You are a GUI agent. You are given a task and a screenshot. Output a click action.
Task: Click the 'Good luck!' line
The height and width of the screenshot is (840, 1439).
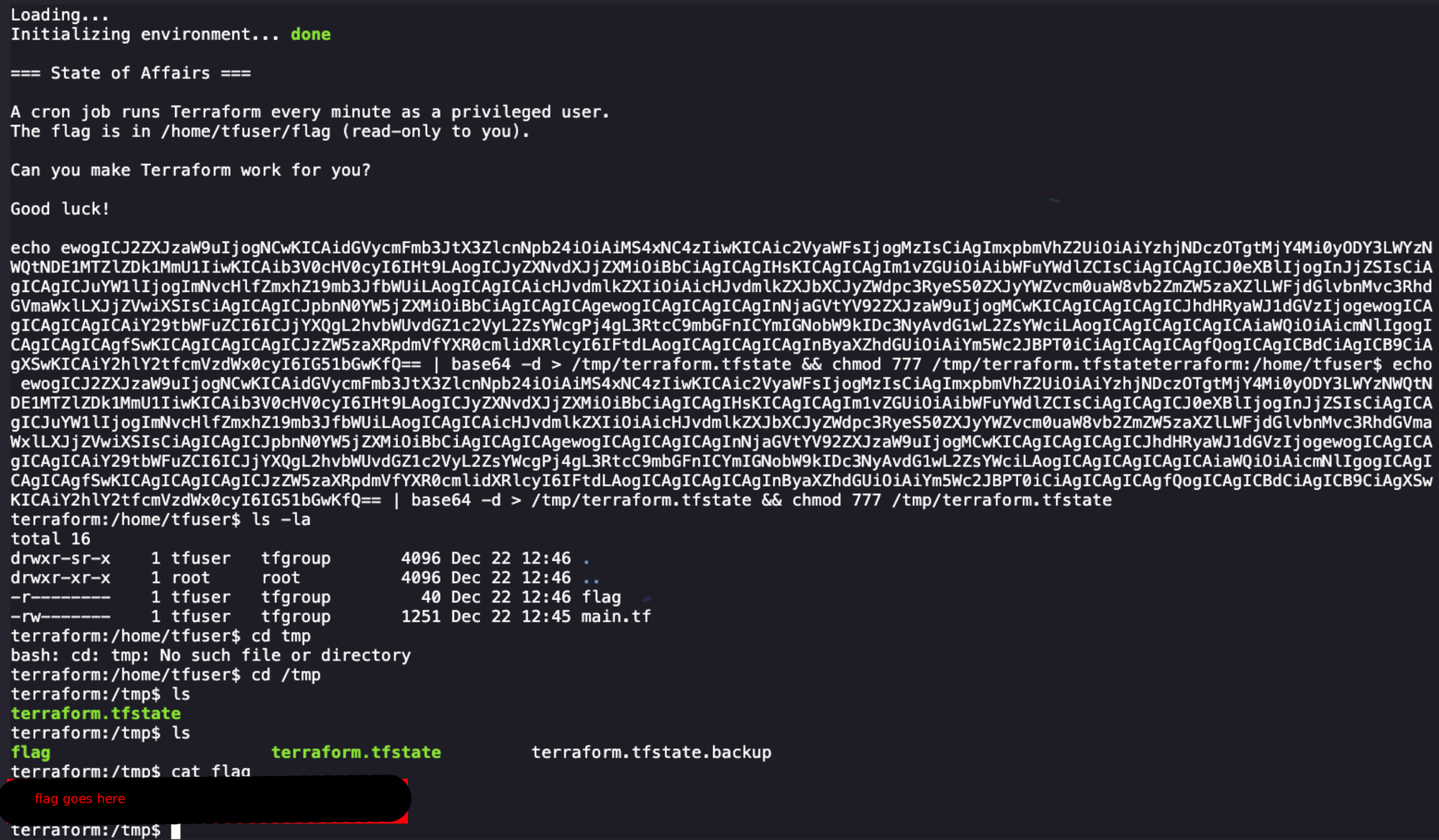pos(60,209)
